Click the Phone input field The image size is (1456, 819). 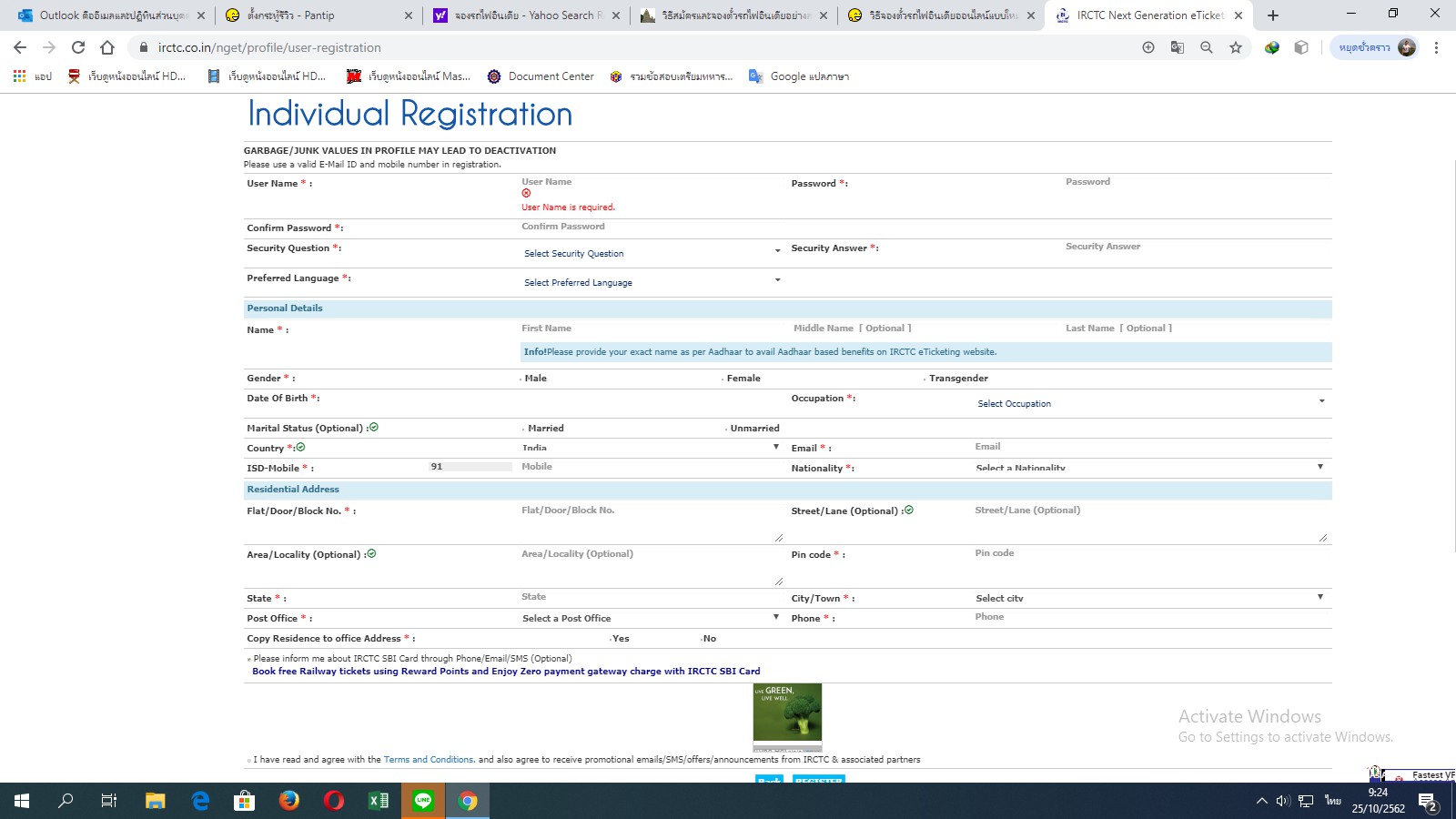pos(1151,617)
